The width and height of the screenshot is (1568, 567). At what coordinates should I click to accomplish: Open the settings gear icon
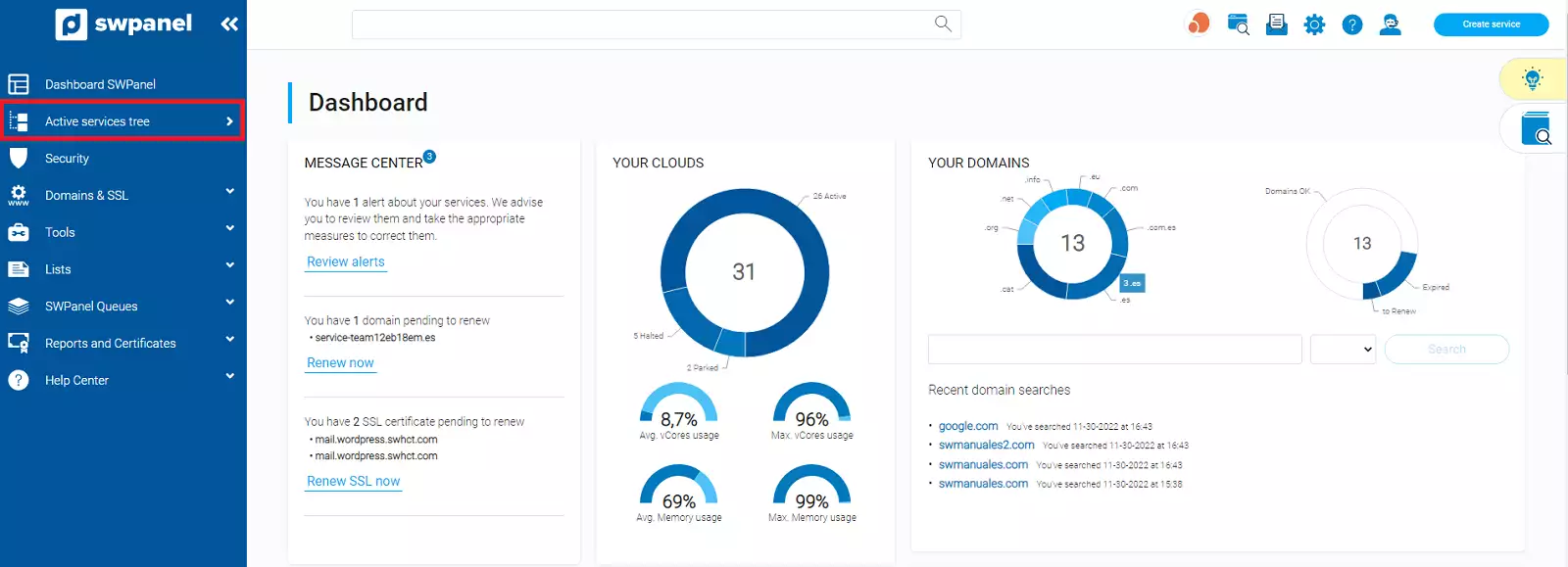(x=1314, y=25)
